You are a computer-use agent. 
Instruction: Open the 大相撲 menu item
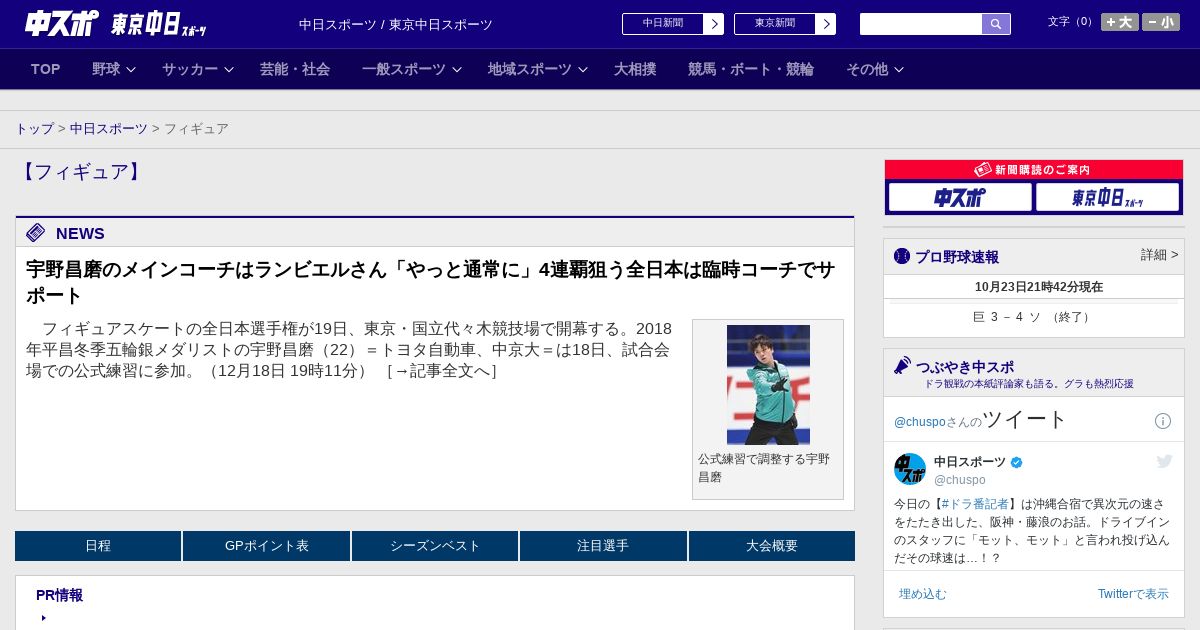[x=635, y=69]
